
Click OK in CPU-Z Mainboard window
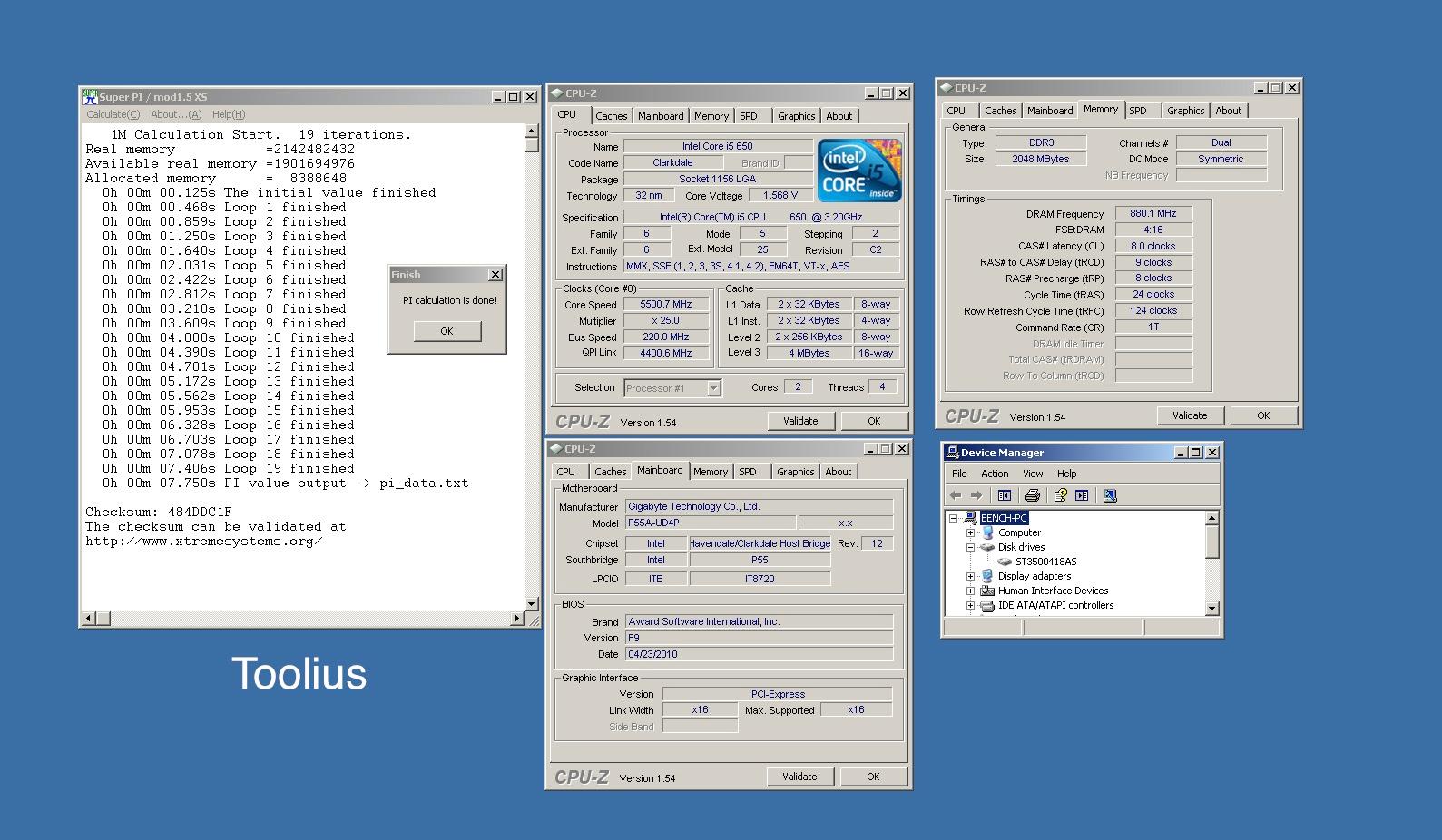coord(873,777)
